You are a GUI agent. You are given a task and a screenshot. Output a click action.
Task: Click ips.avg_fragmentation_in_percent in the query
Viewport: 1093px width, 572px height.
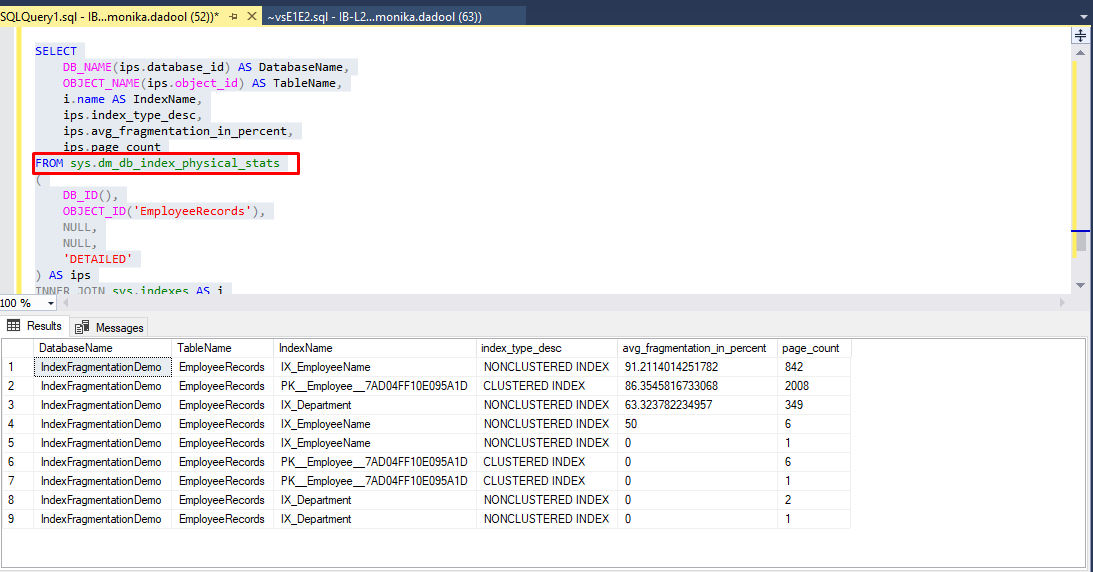tap(175, 131)
